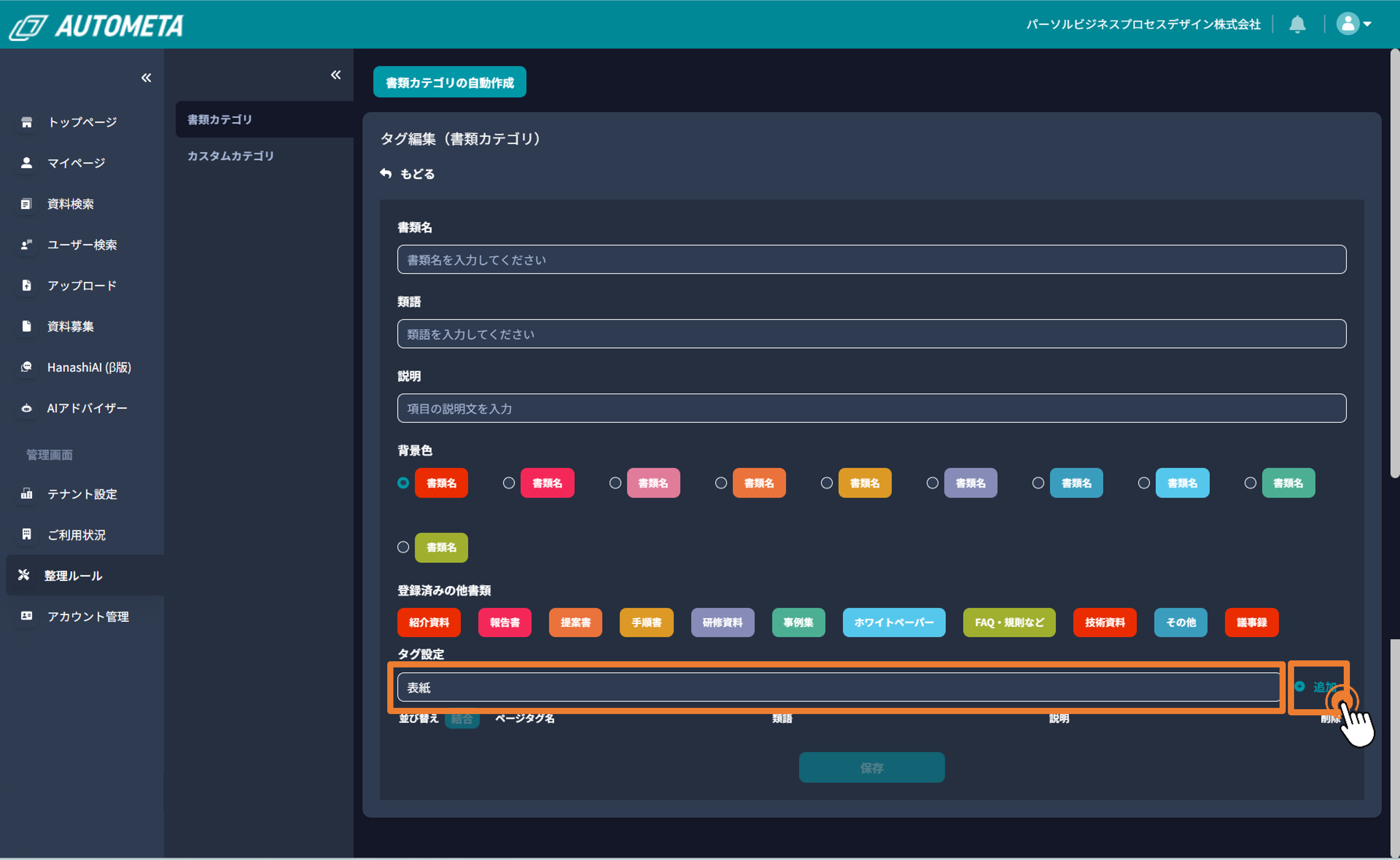Open the notification bell
1400x860 pixels.
click(x=1297, y=25)
